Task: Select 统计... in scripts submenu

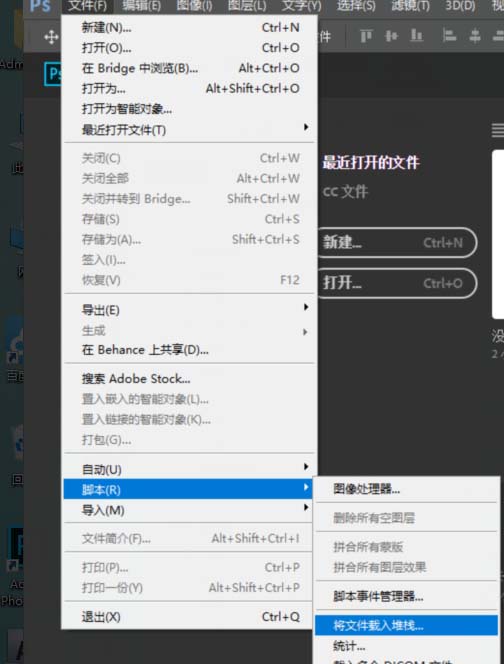Action: pyautogui.click(x=407, y=646)
